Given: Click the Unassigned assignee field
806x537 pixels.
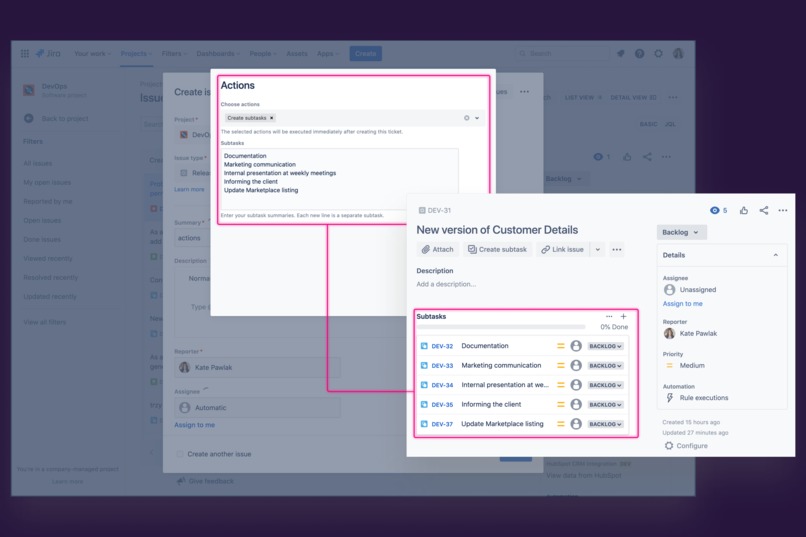Looking at the screenshot, I should tap(689, 289).
